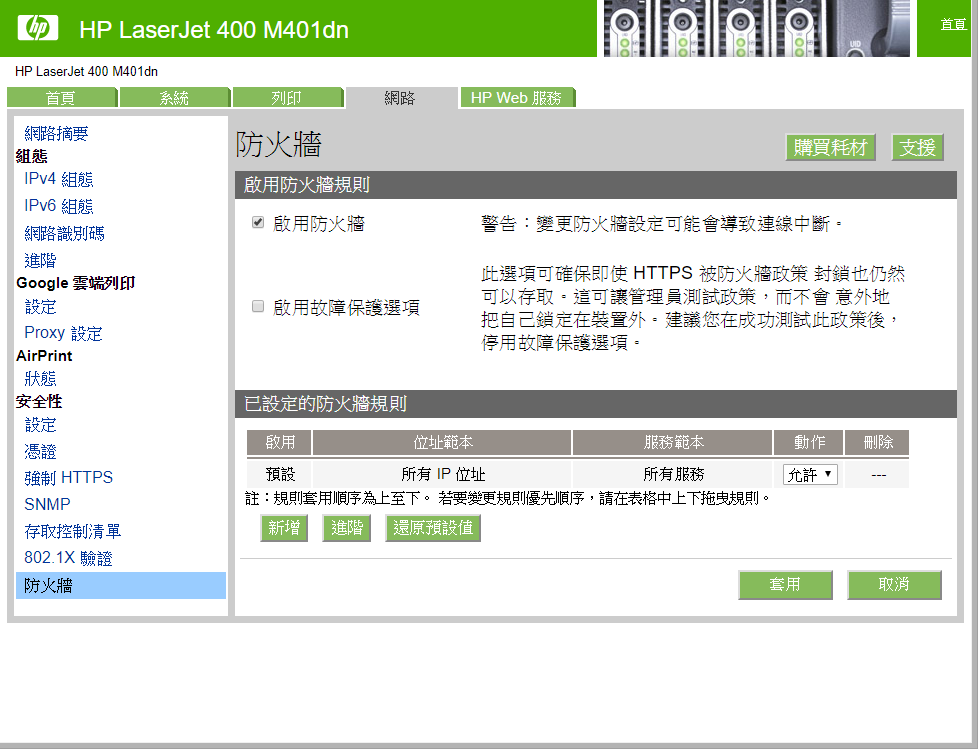
Task: Click the printer banner image
Action: click(x=757, y=28)
